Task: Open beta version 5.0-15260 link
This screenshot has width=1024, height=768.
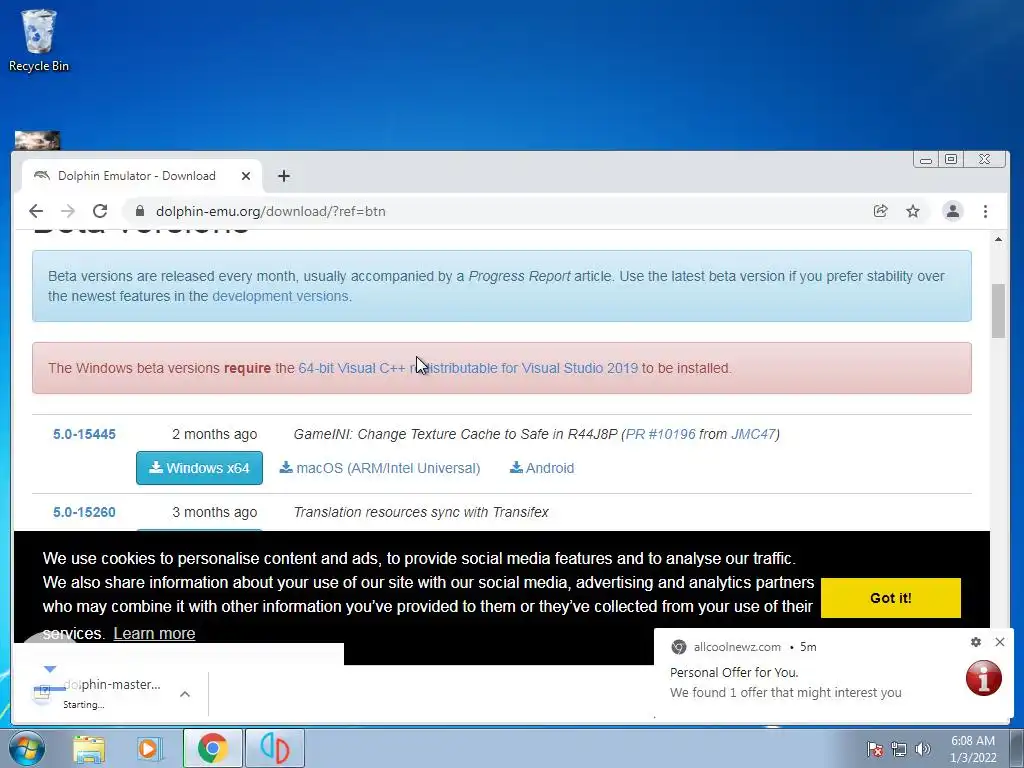Action: (84, 512)
